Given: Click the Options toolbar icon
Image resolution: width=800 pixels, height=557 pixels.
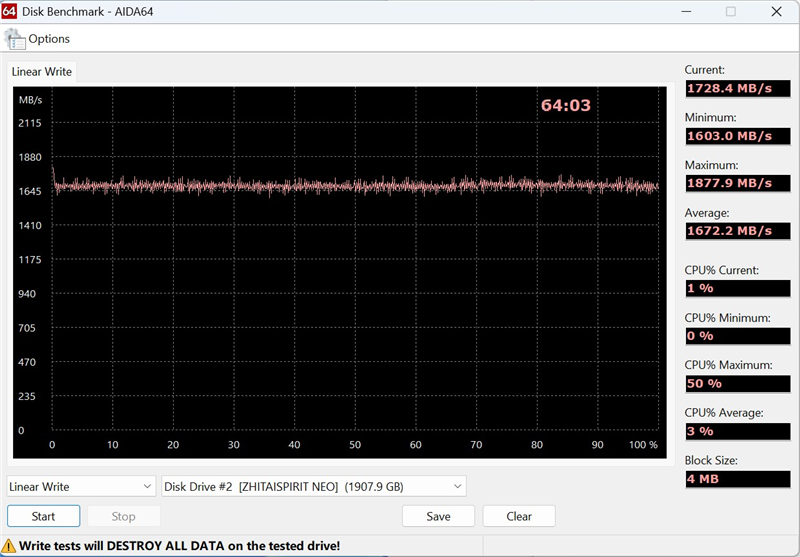Looking at the screenshot, I should pyautogui.click(x=15, y=39).
